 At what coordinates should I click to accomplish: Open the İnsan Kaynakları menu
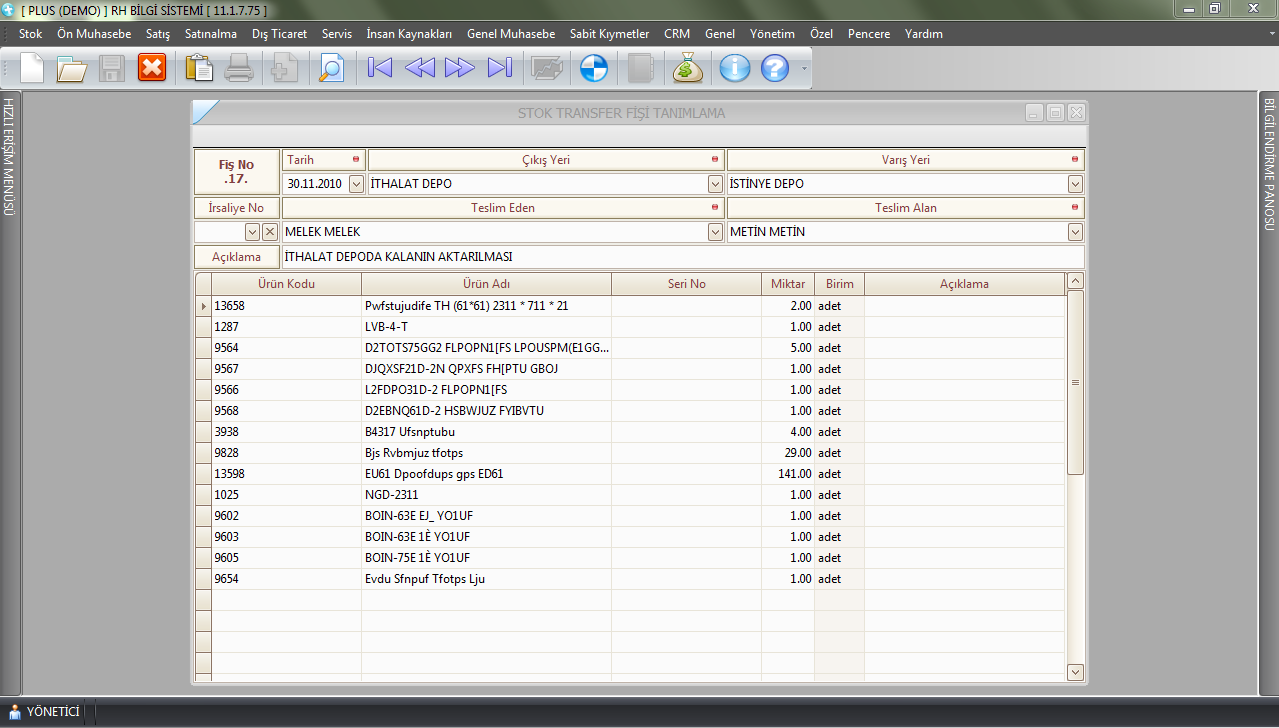pyautogui.click(x=409, y=34)
